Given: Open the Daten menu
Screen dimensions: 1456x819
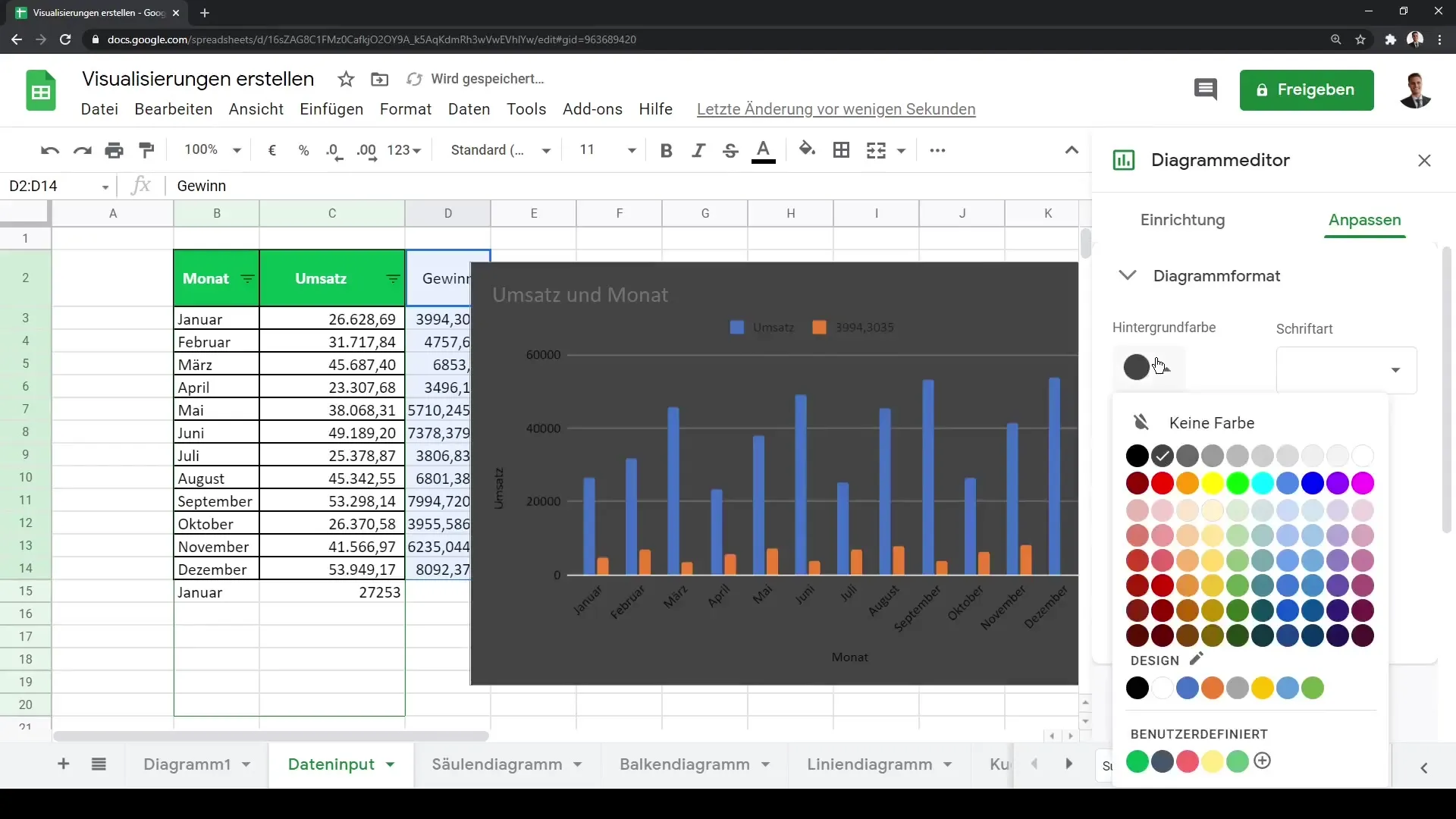Looking at the screenshot, I should pyautogui.click(x=469, y=109).
